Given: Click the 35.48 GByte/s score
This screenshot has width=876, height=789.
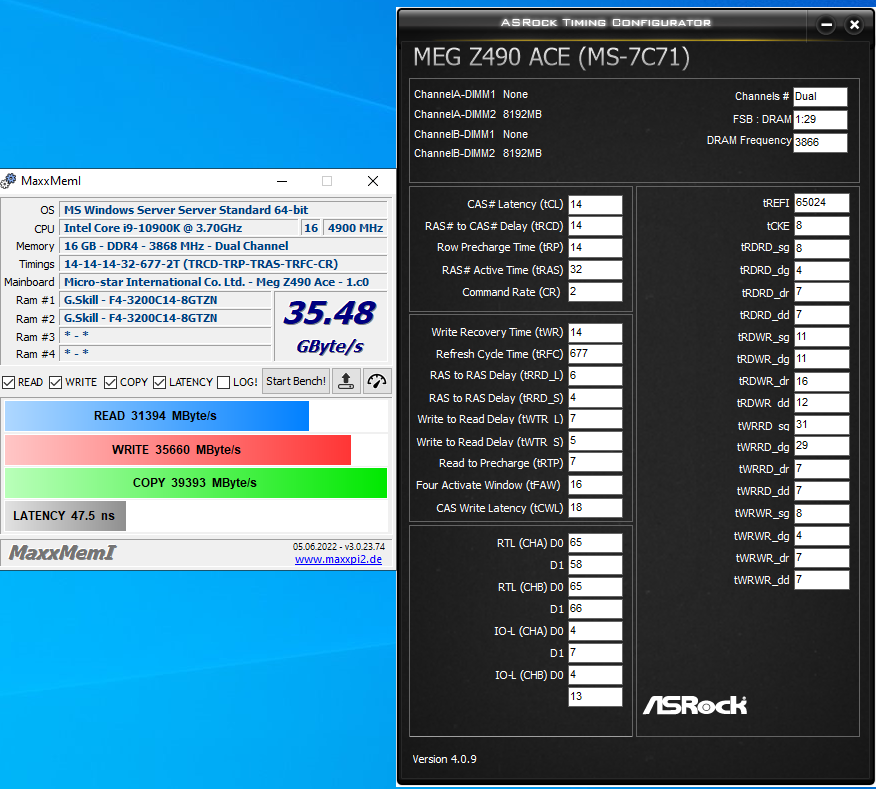Looking at the screenshot, I should [x=330, y=326].
